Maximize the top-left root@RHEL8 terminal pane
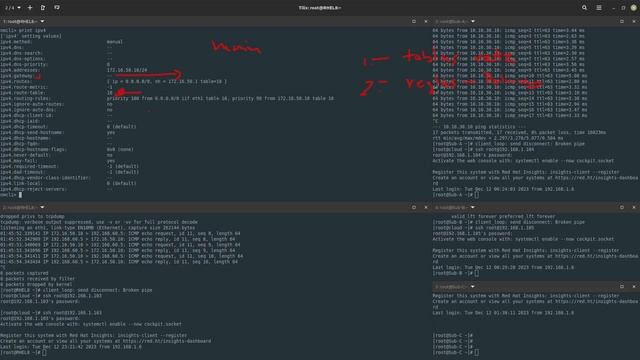Image resolution: width=640 pixels, height=360 pixels. [414, 21]
